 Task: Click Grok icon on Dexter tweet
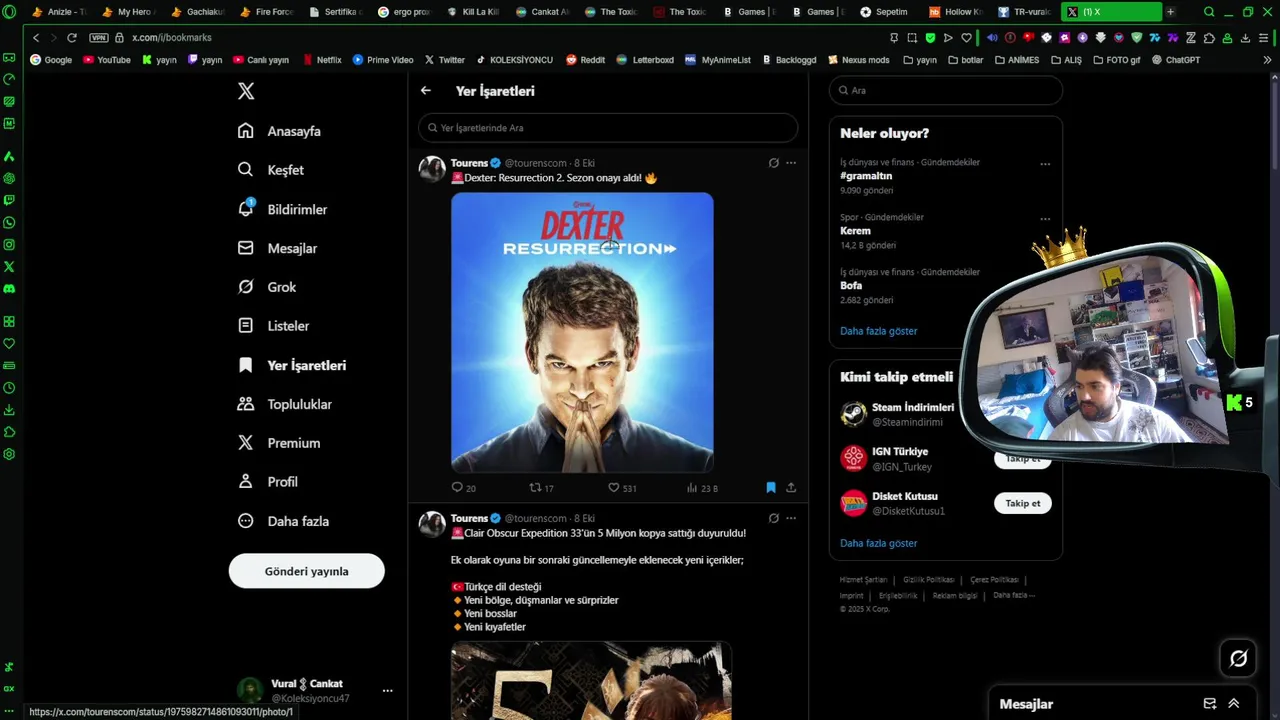pos(773,163)
